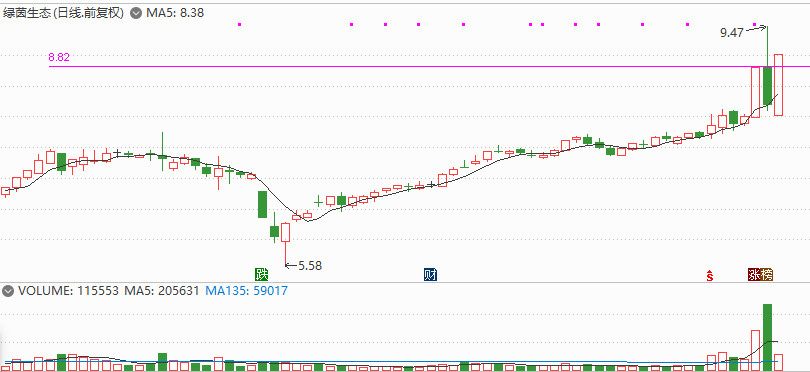
Task: Click the brown 涨榜 marker icon
Action: click(761, 274)
